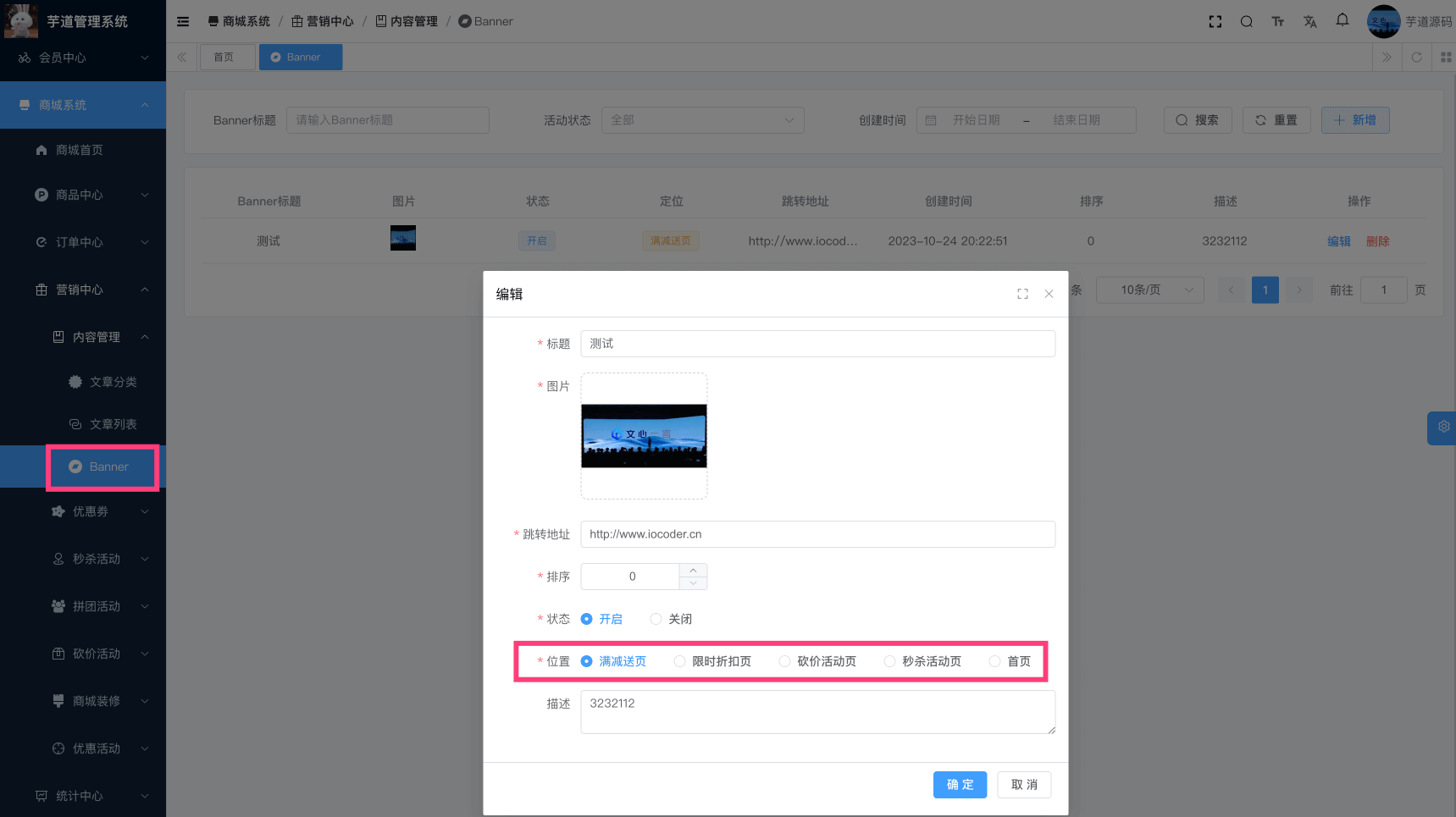This screenshot has height=817, width=1456.
Task: Choose 限时折扣页 position option
Action: (679, 661)
